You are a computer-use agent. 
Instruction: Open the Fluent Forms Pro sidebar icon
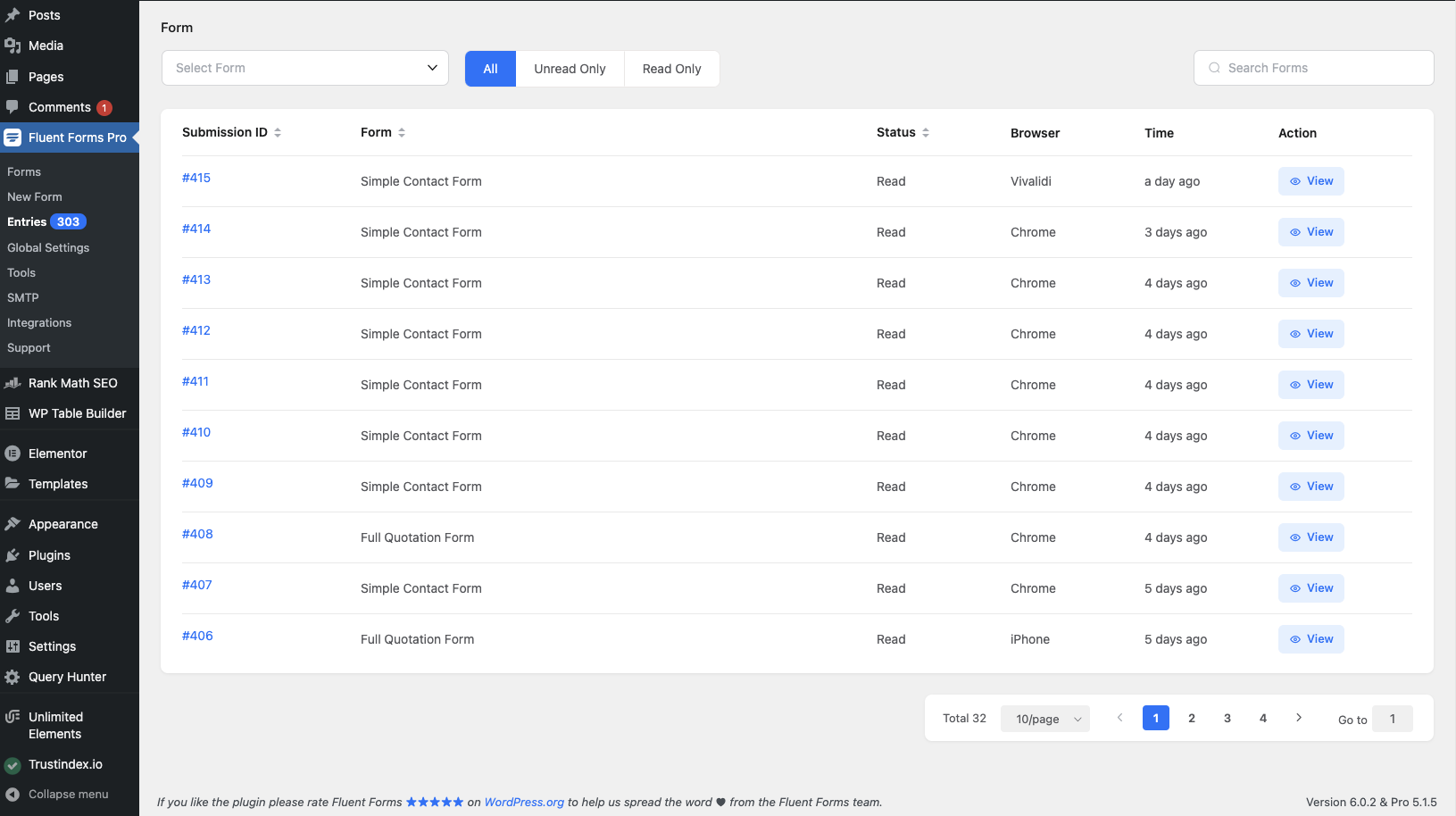[x=12, y=137]
